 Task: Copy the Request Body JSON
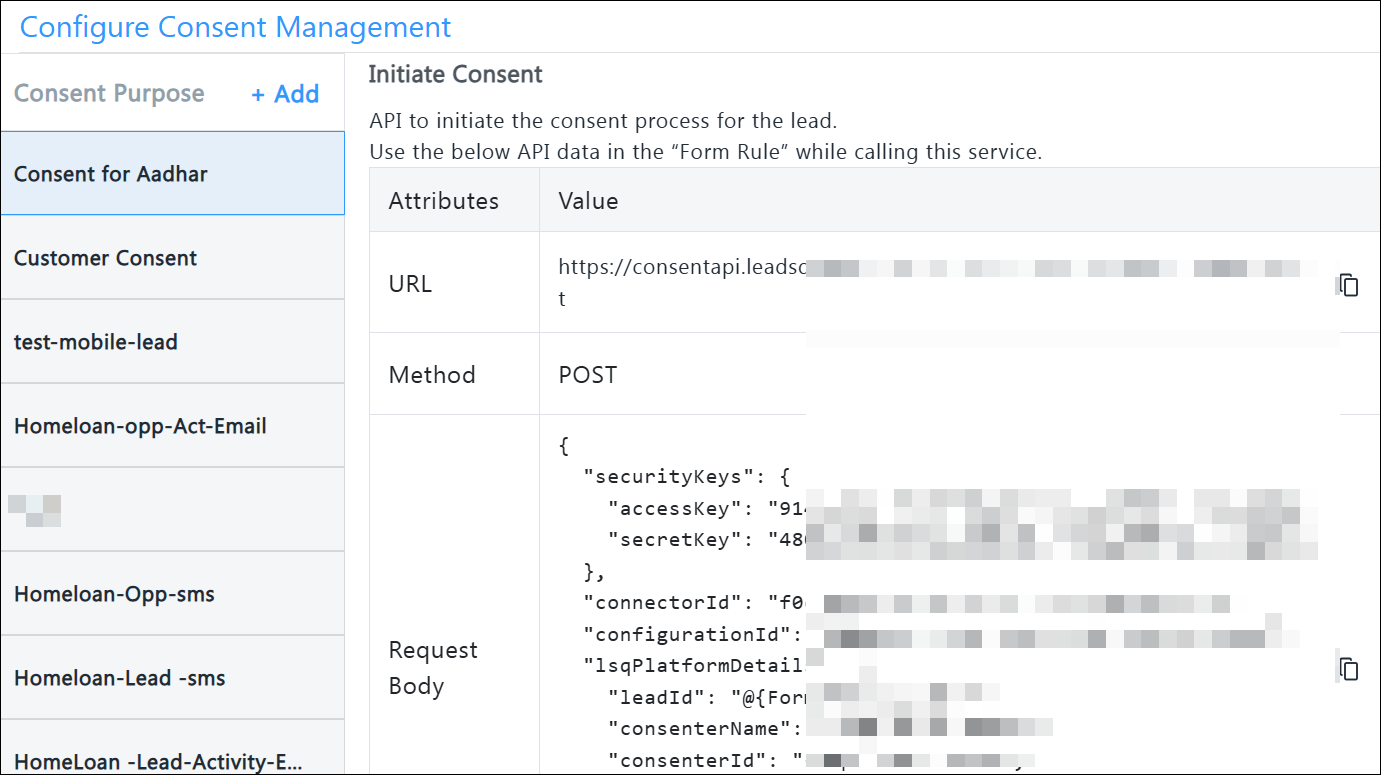pyautogui.click(x=1349, y=669)
